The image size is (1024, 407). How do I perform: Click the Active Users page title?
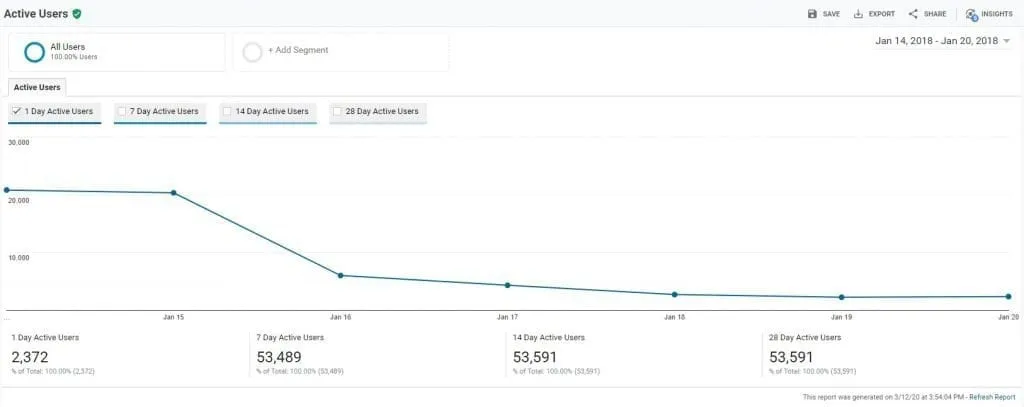(x=36, y=14)
